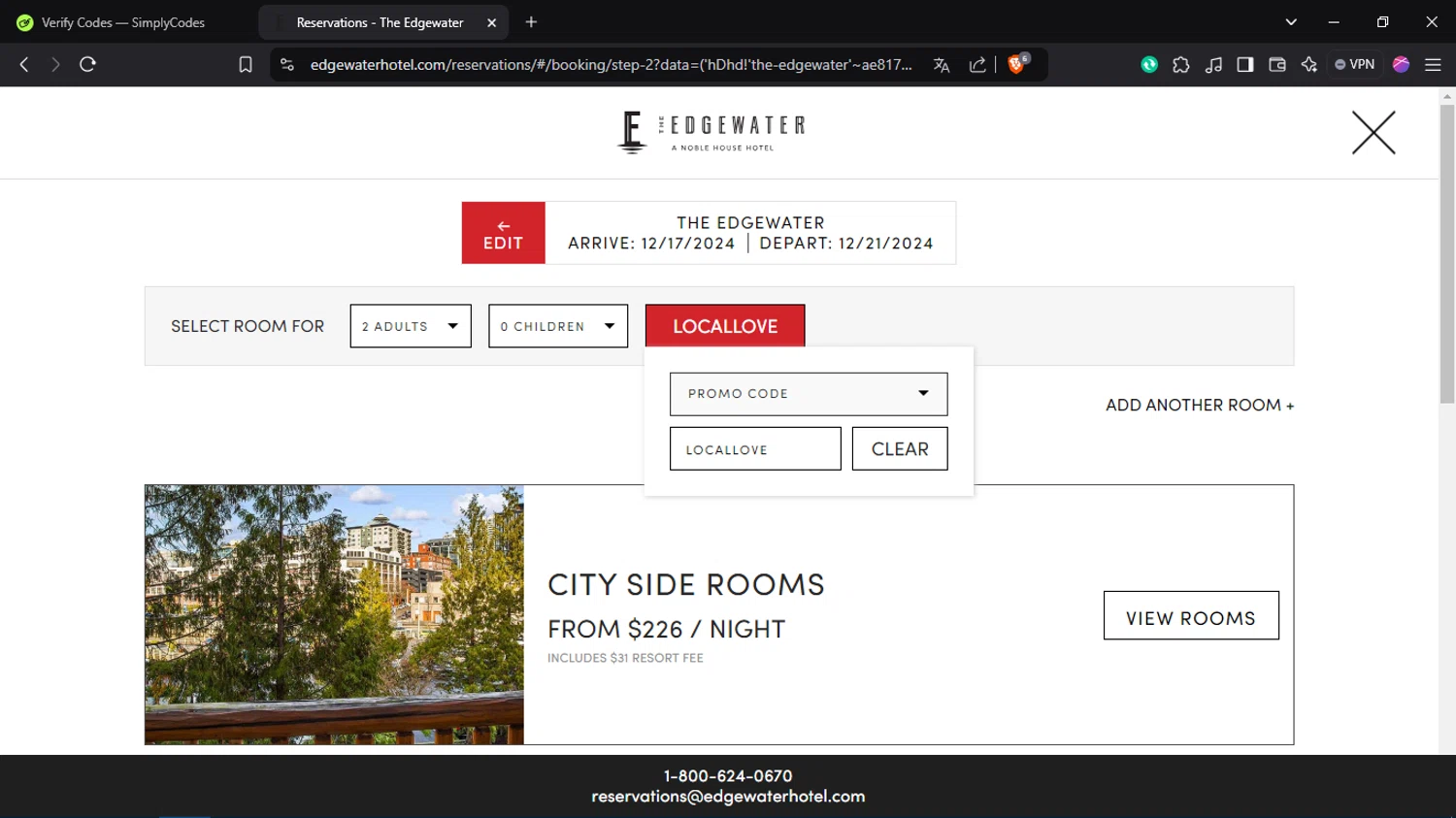Open green circular extension icon
Screen dimensions: 1456x818
1149,65
